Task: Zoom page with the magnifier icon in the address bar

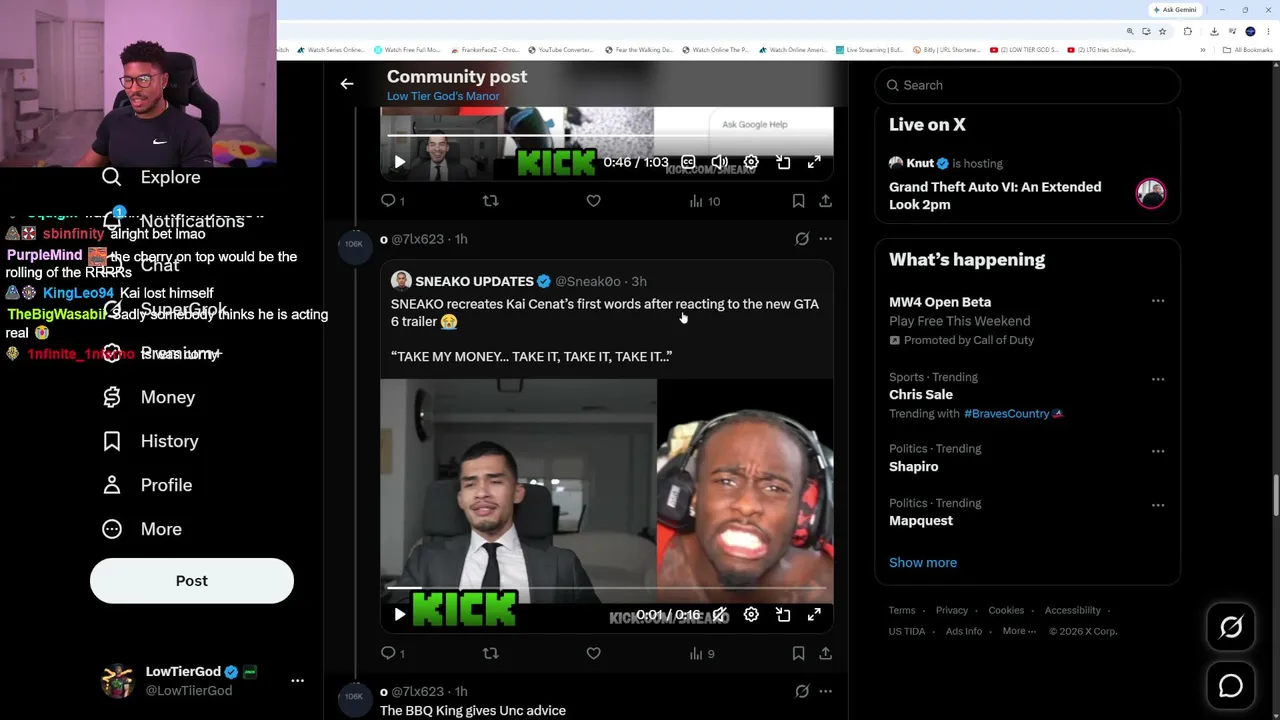Action: click(1130, 31)
